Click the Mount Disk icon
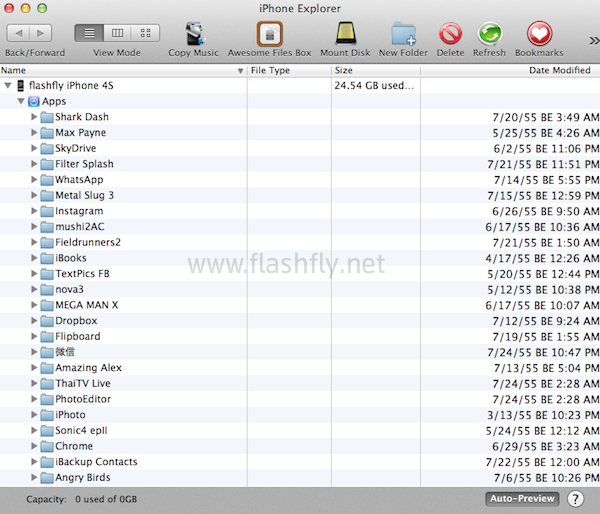 [x=346, y=33]
